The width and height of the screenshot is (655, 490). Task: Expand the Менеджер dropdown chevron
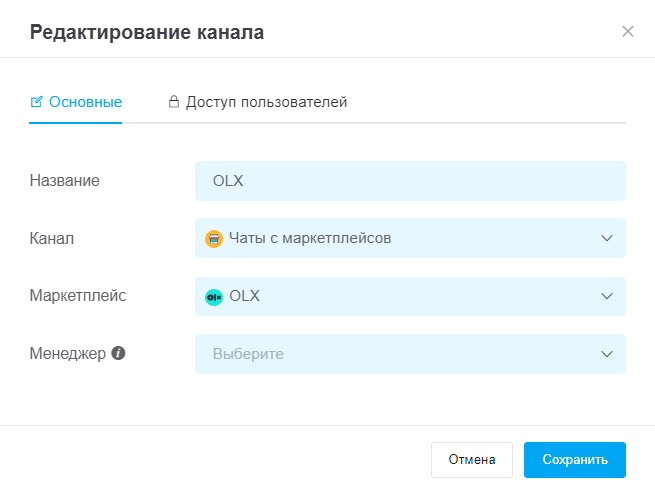(x=606, y=354)
